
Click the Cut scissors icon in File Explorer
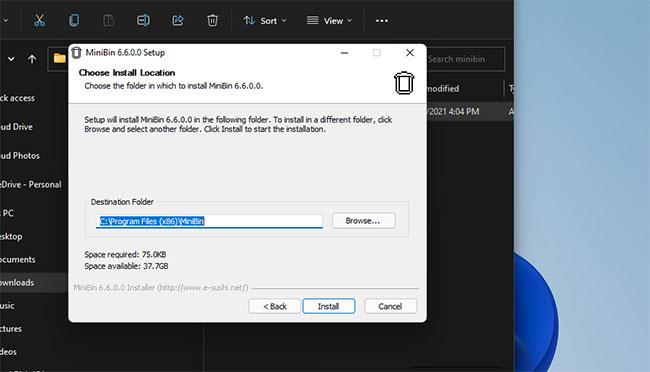click(39, 20)
